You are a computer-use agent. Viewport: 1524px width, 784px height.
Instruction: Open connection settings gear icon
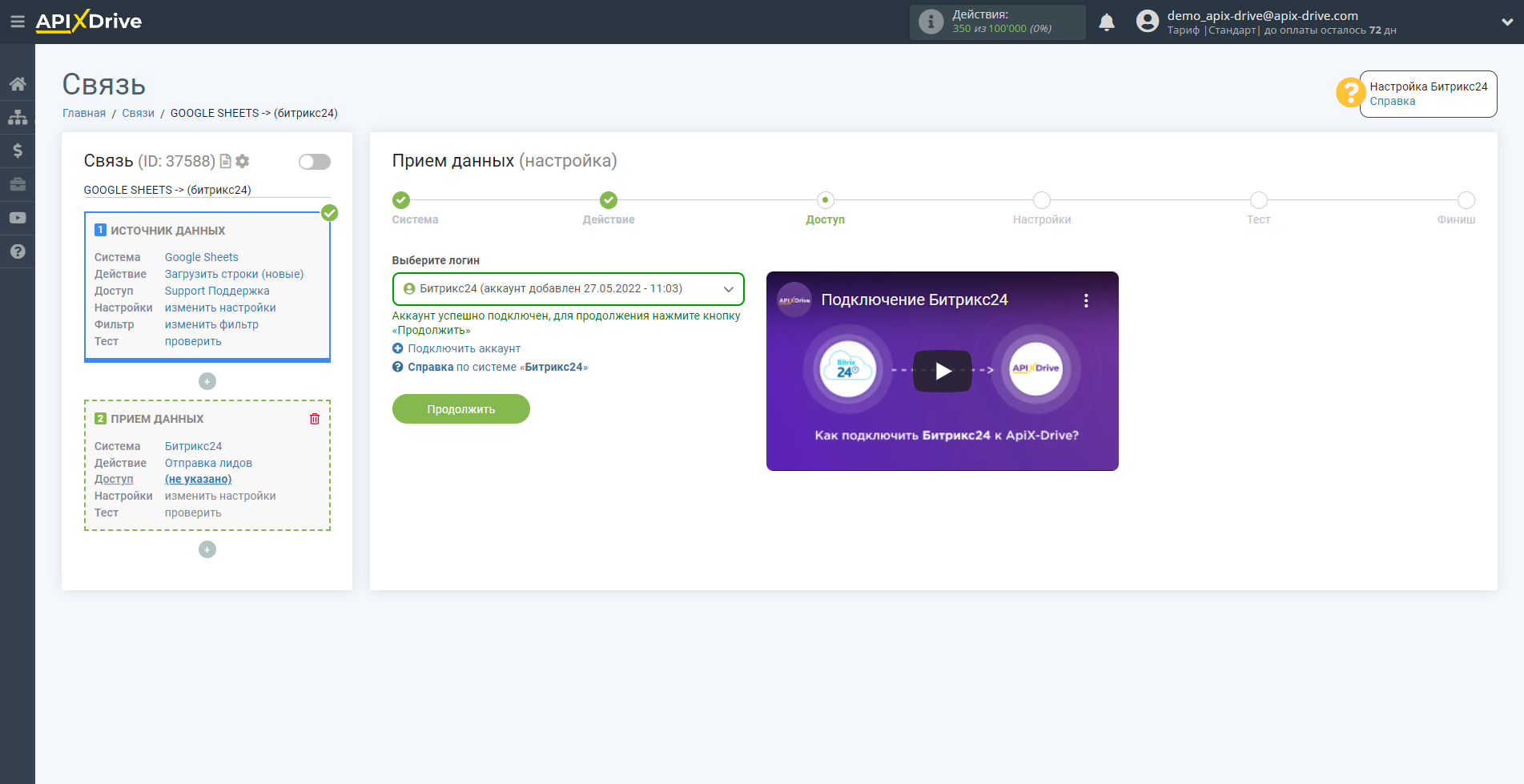pos(243,161)
